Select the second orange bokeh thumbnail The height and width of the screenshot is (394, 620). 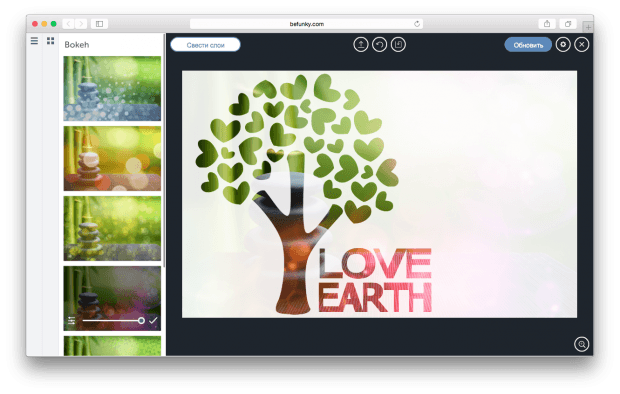112,158
